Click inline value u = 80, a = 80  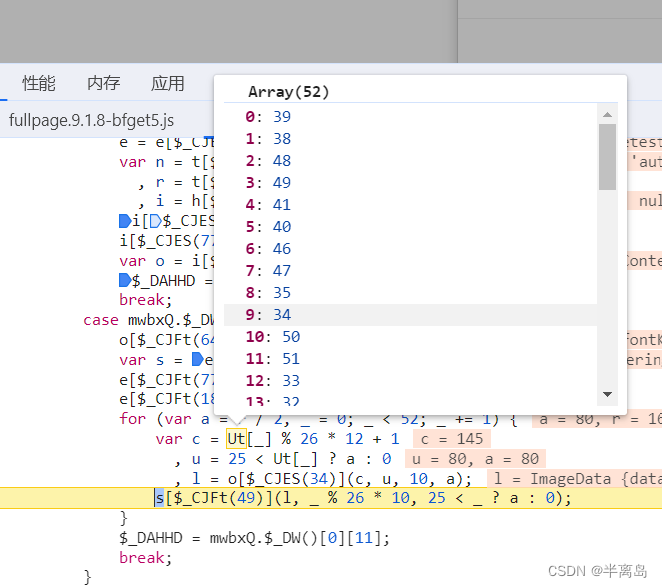tap(475, 459)
